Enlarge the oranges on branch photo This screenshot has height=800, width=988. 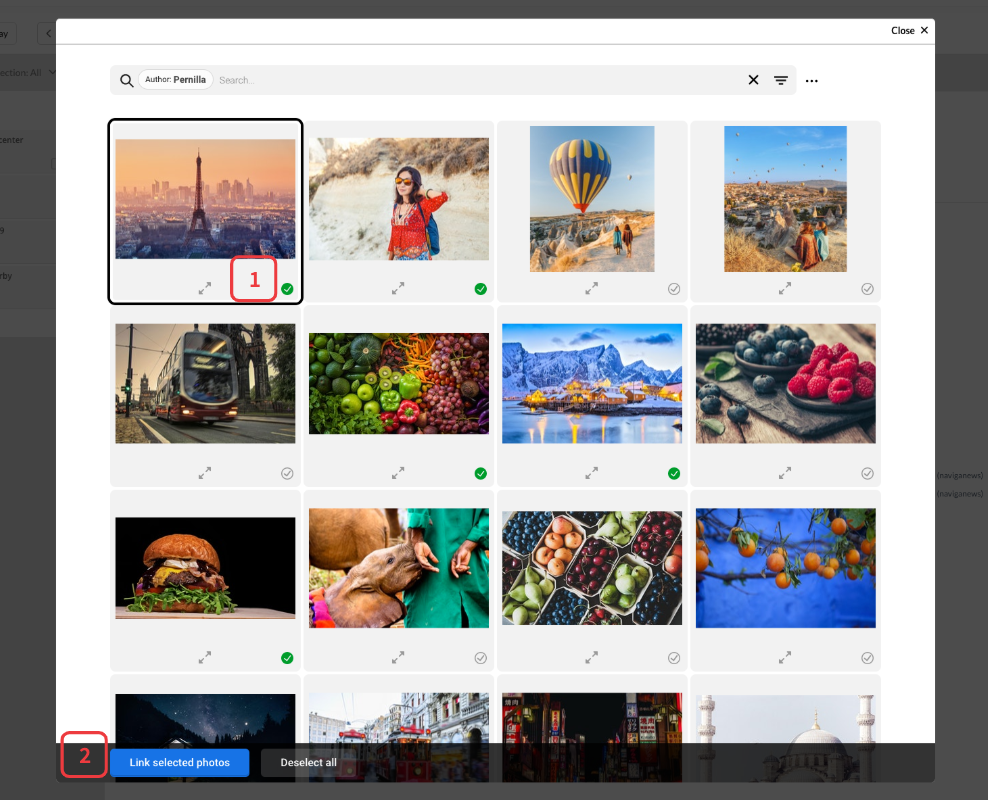pos(785,657)
